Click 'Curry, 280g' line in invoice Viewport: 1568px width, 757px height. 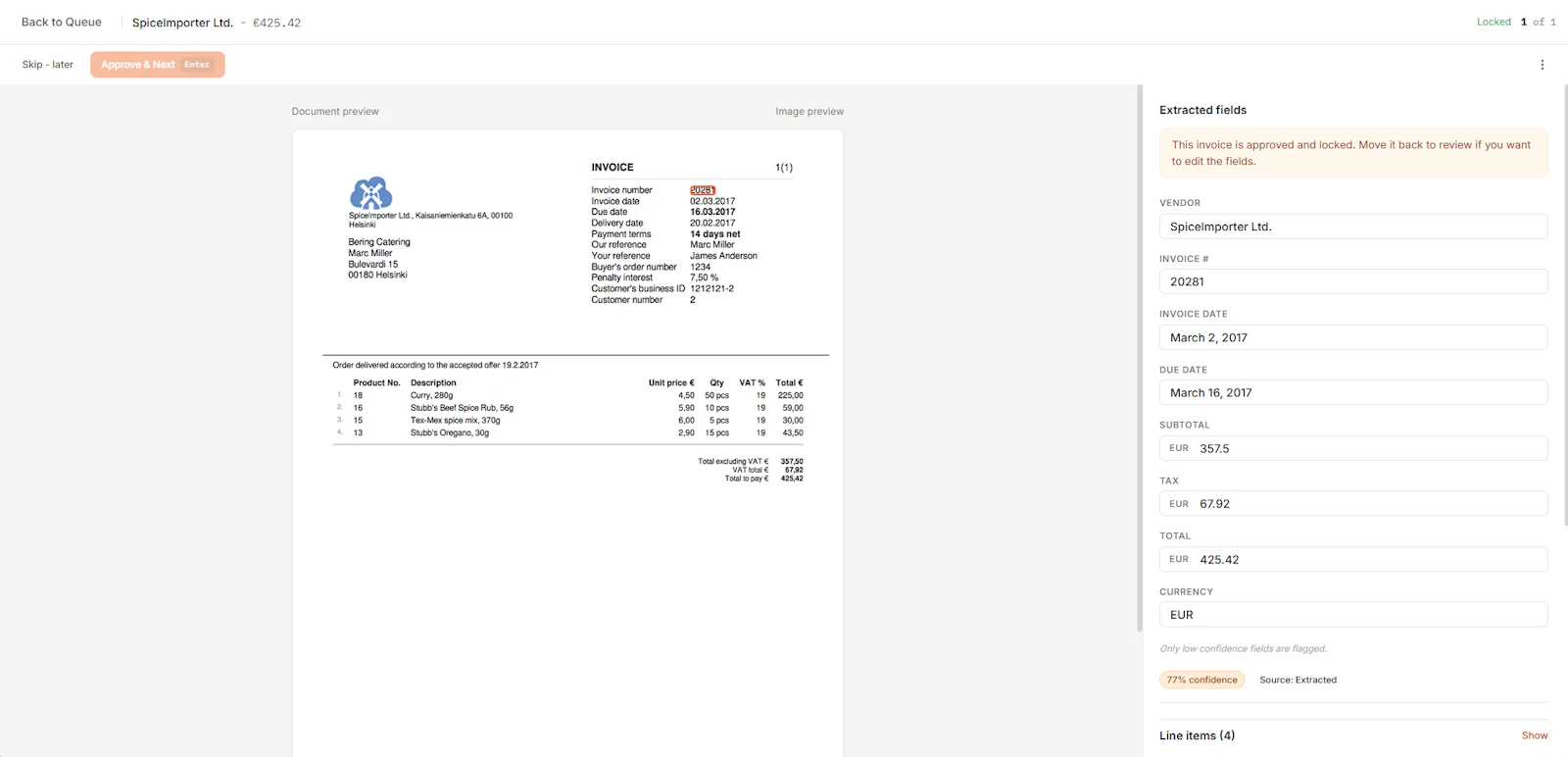[x=432, y=396]
